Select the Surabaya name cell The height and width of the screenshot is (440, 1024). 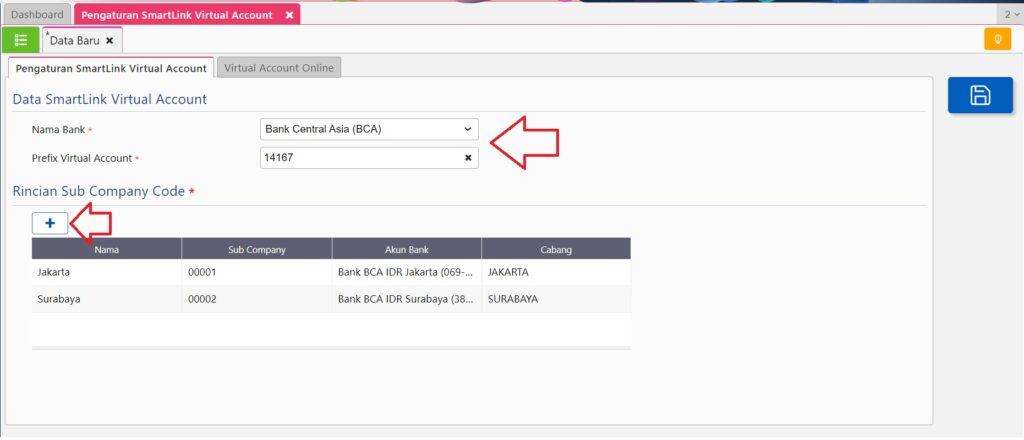[106, 300]
